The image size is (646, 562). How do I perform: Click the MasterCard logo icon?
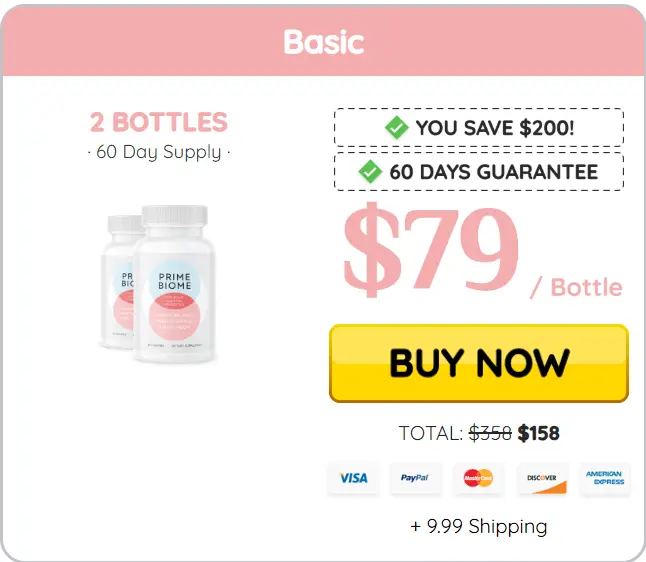tap(478, 478)
